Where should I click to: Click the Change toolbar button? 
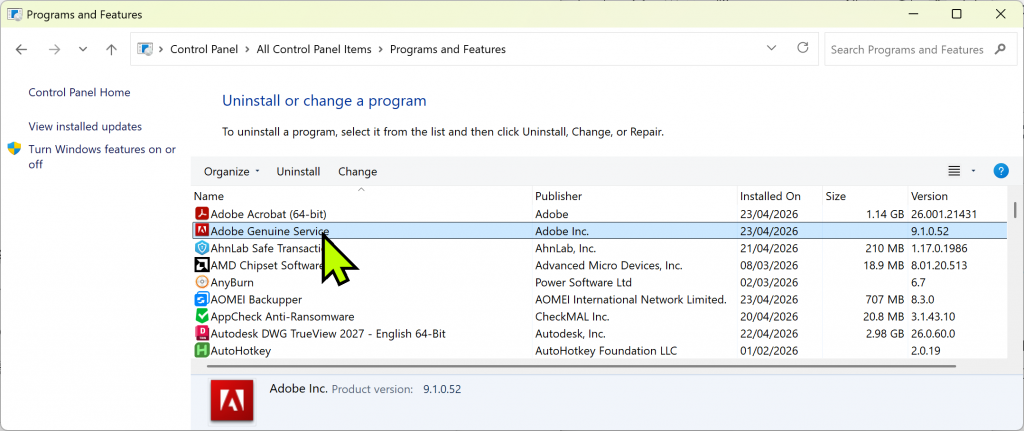(x=357, y=172)
